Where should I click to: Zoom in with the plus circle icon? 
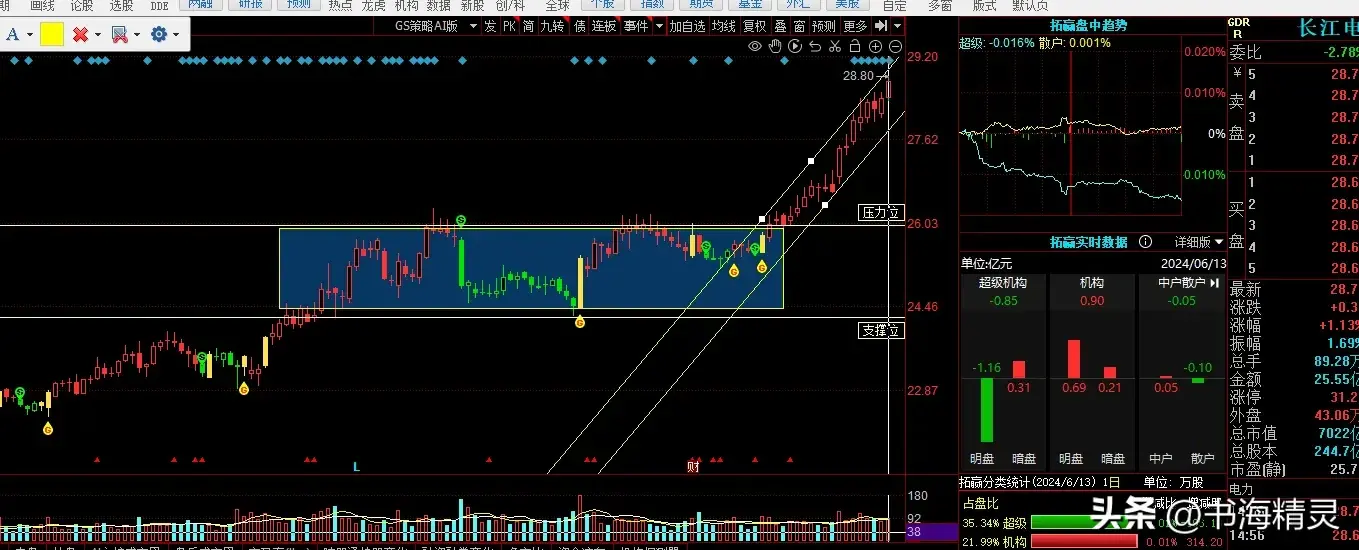(875, 46)
